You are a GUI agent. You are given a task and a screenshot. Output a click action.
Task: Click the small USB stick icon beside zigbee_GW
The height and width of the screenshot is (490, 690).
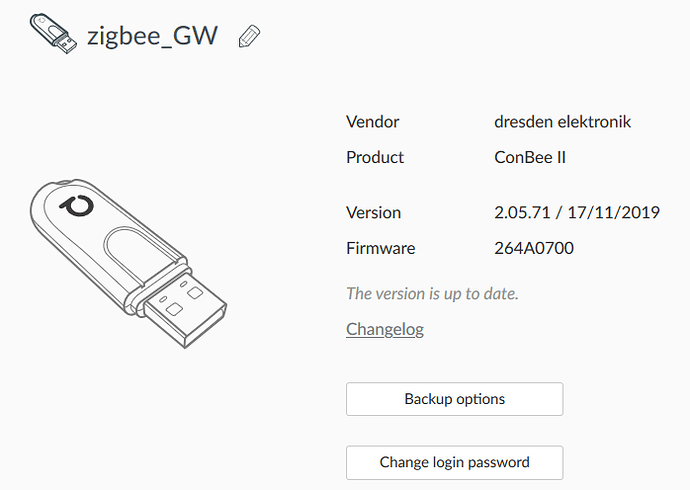[x=53, y=33]
